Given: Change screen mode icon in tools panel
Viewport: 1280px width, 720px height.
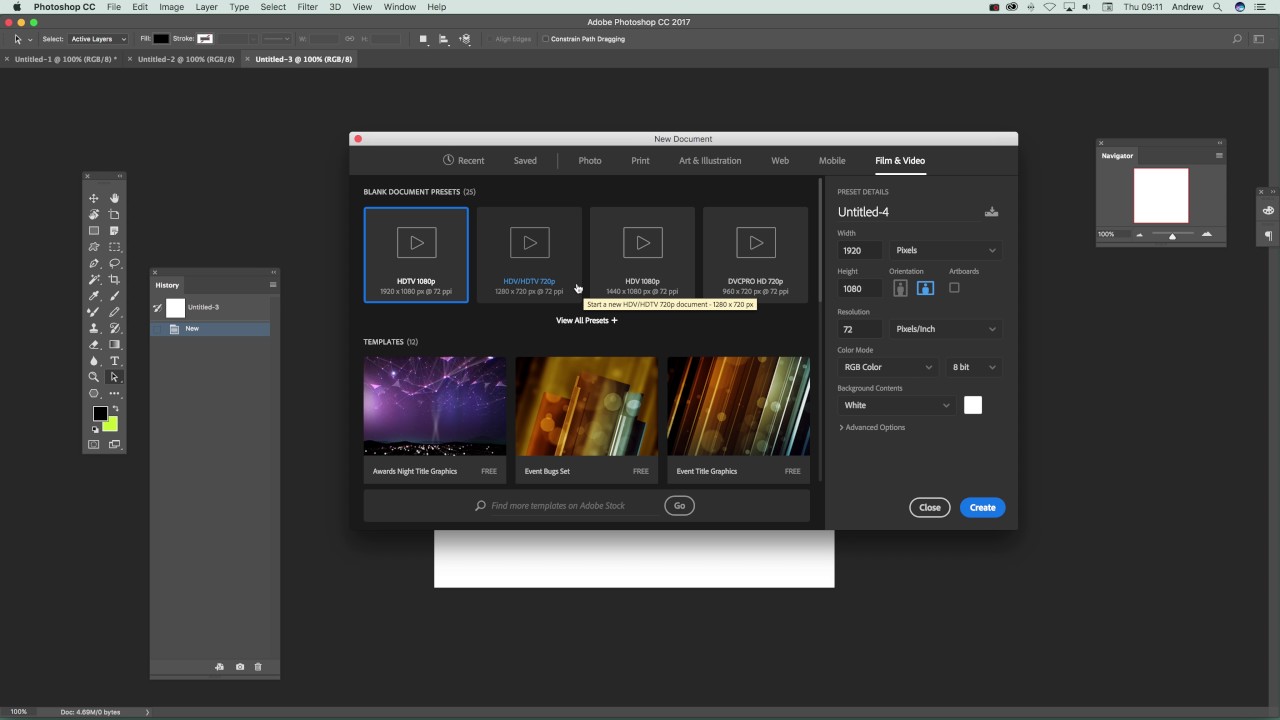Looking at the screenshot, I should [114, 444].
